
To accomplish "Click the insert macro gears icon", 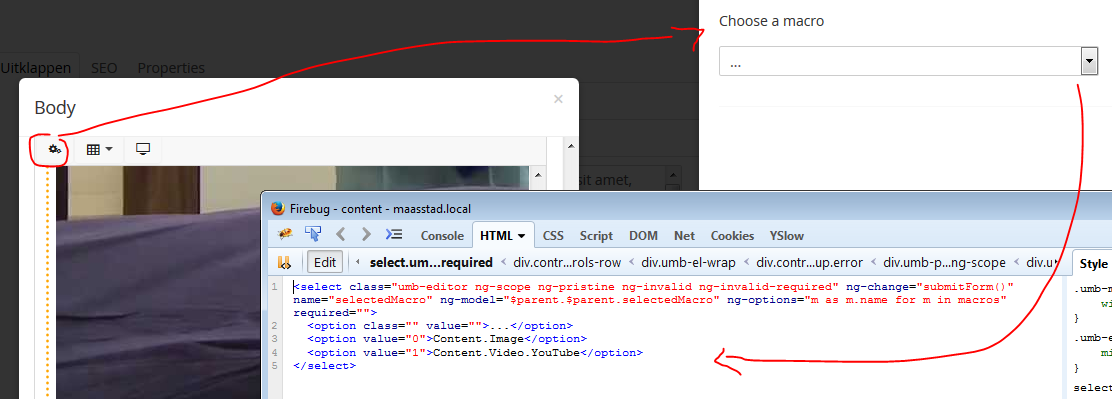I will [54, 150].
